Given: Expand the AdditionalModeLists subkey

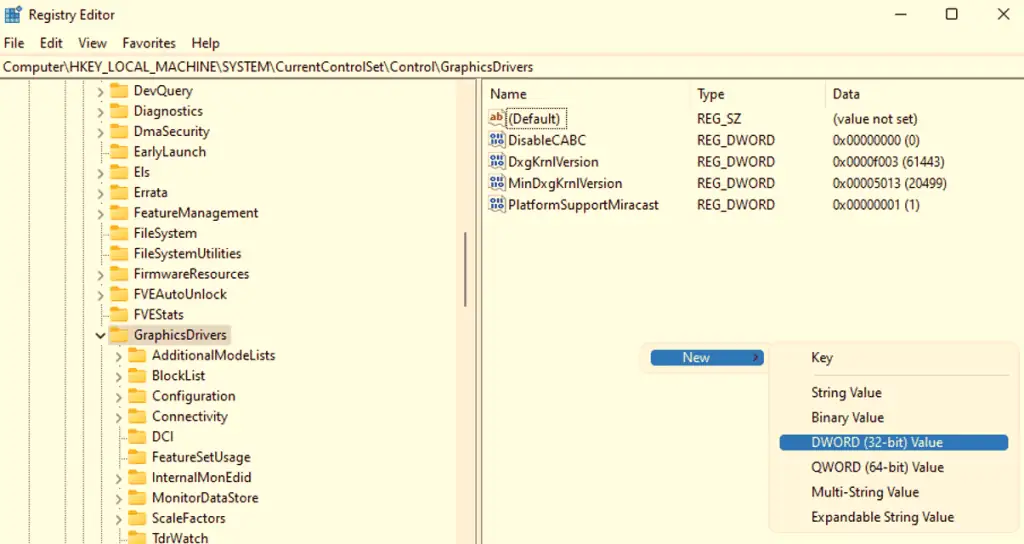Looking at the screenshot, I should [118, 356].
